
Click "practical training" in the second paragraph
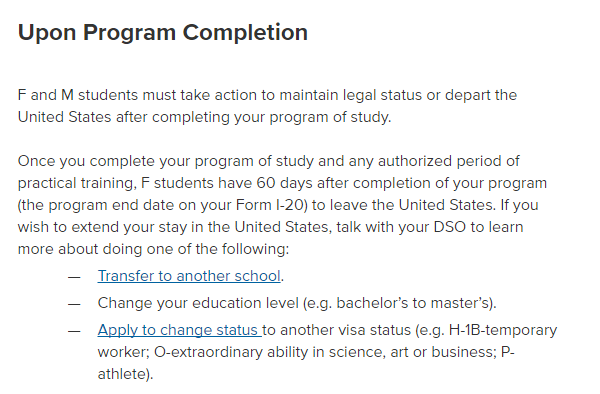[x=75, y=183]
